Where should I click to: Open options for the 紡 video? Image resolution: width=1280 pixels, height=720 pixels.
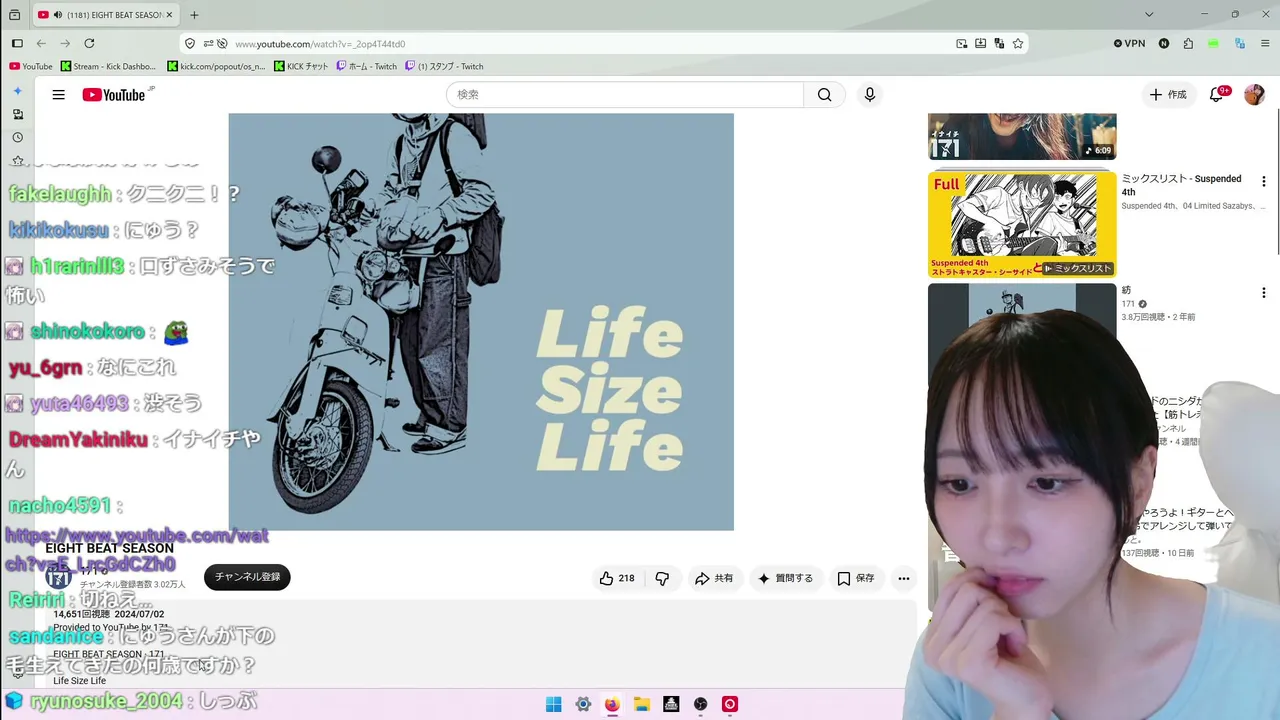1263,293
